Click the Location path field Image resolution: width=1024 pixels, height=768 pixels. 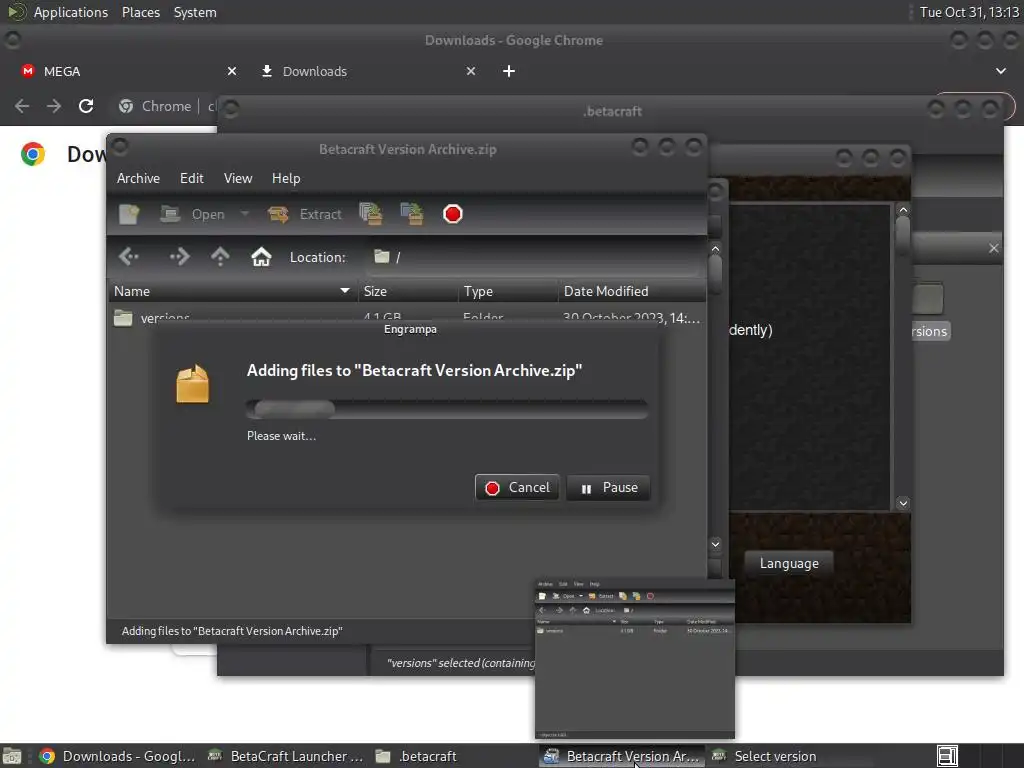[x=534, y=257]
